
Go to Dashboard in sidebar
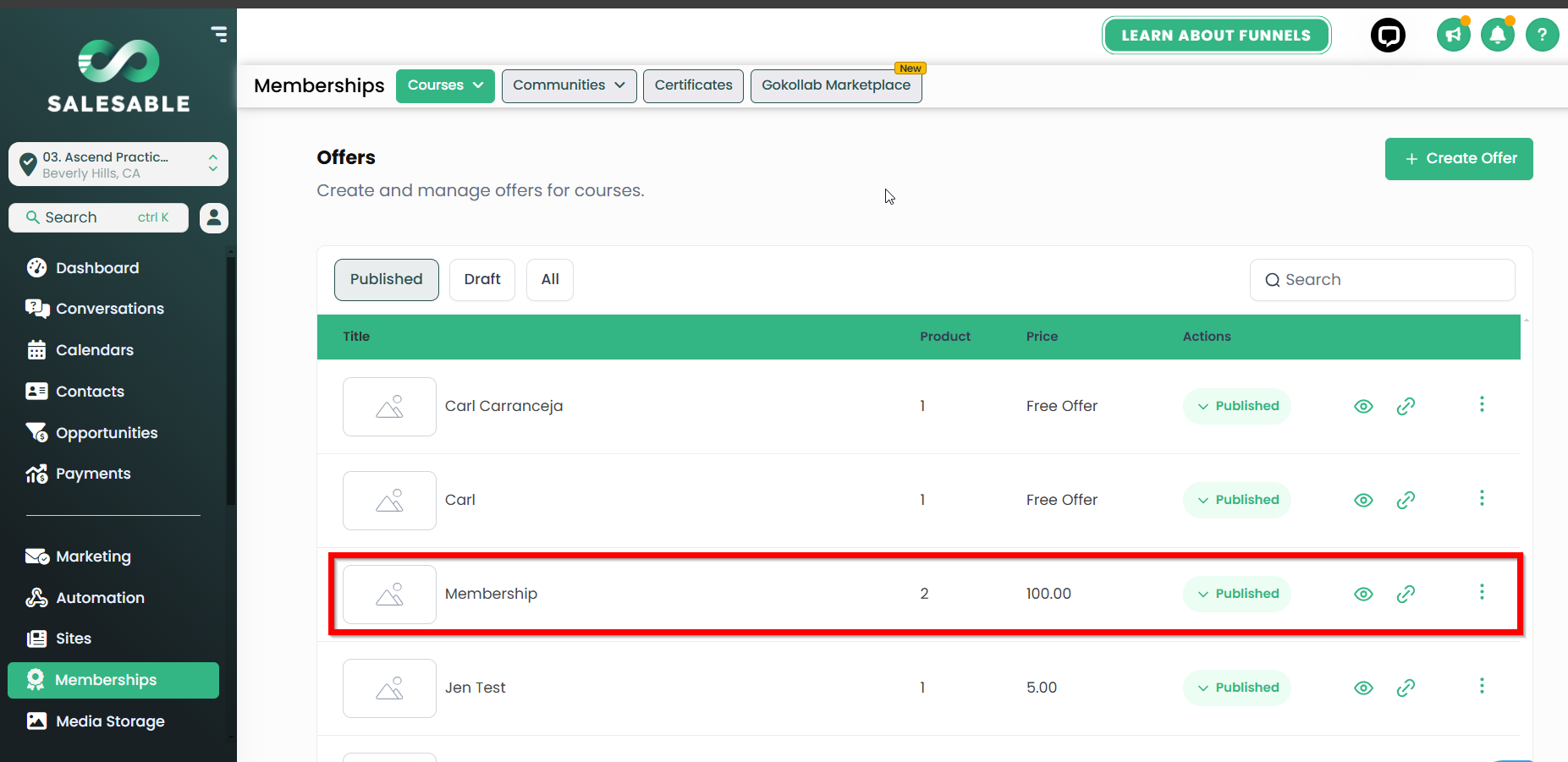[x=97, y=268]
